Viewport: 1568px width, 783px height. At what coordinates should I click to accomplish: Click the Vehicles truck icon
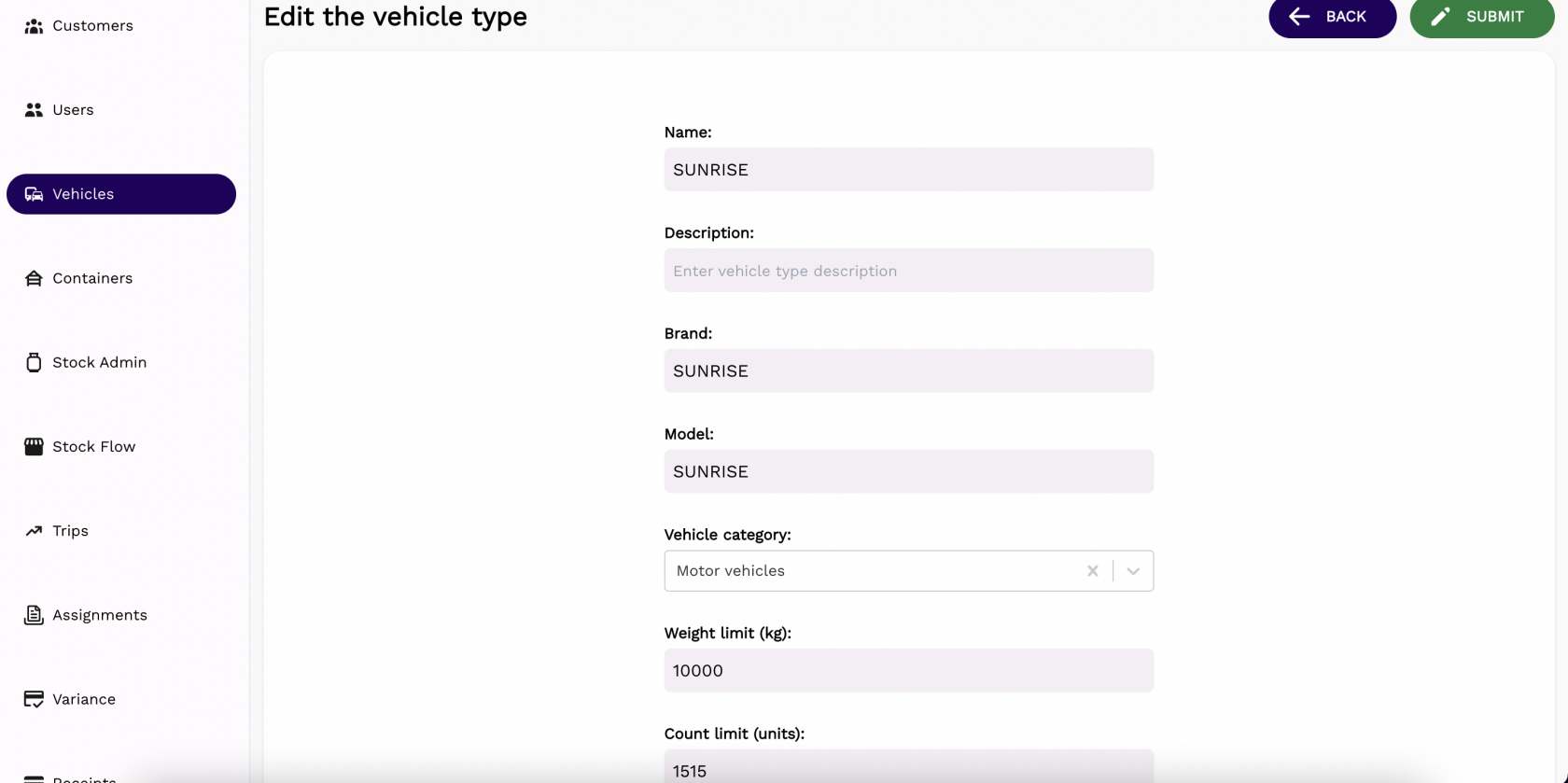pyautogui.click(x=34, y=194)
